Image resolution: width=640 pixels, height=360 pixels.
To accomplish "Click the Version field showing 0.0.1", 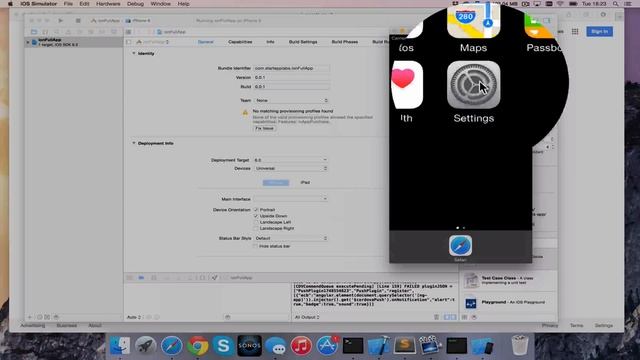I will tap(291, 78).
